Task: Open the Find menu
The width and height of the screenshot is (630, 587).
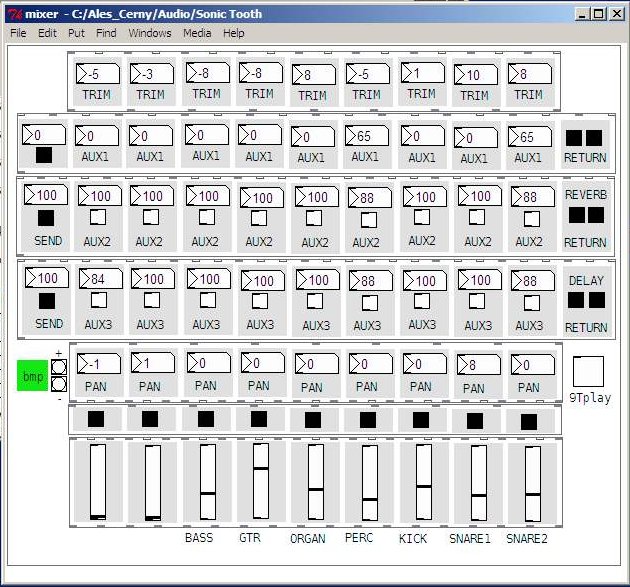Action: pyautogui.click(x=106, y=33)
